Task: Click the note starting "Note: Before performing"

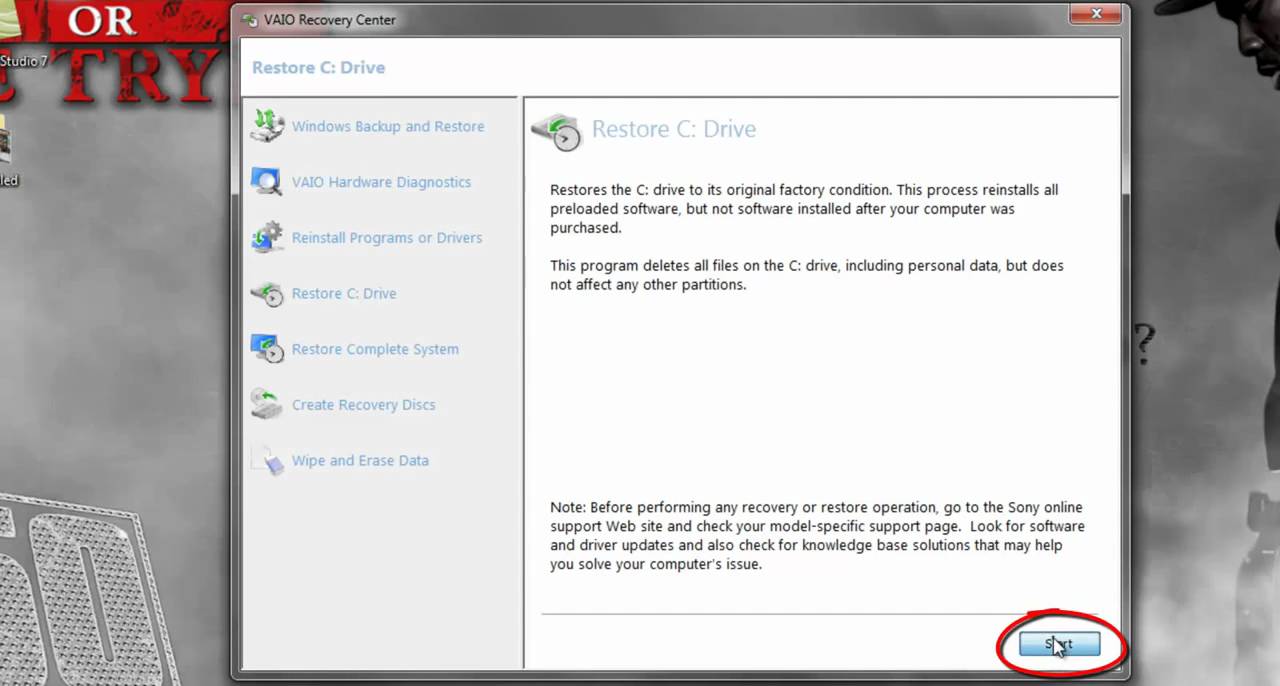Action: [x=817, y=536]
